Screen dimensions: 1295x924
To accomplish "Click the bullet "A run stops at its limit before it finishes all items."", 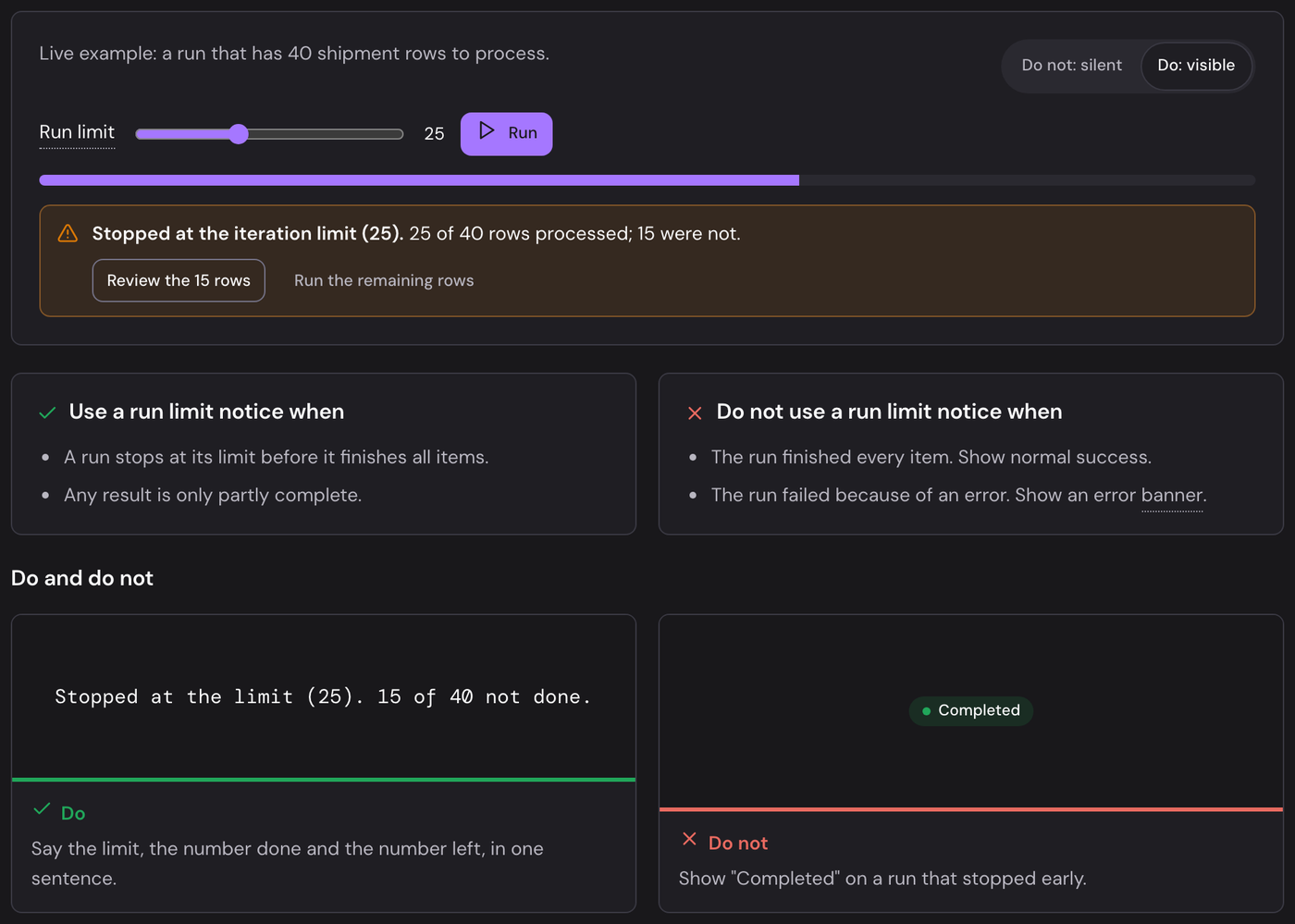I will (277, 457).
